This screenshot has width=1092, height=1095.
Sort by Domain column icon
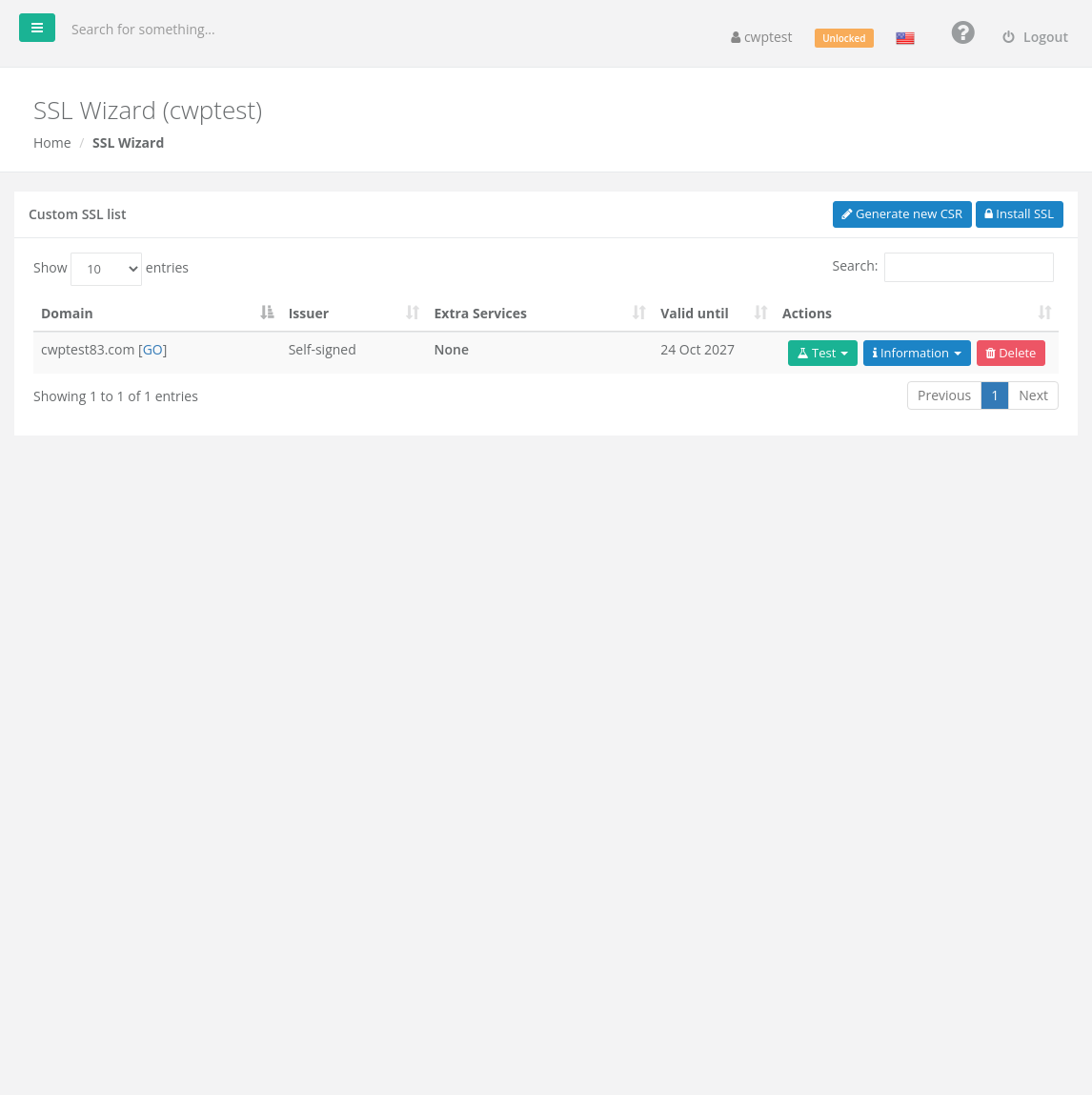click(x=267, y=313)
